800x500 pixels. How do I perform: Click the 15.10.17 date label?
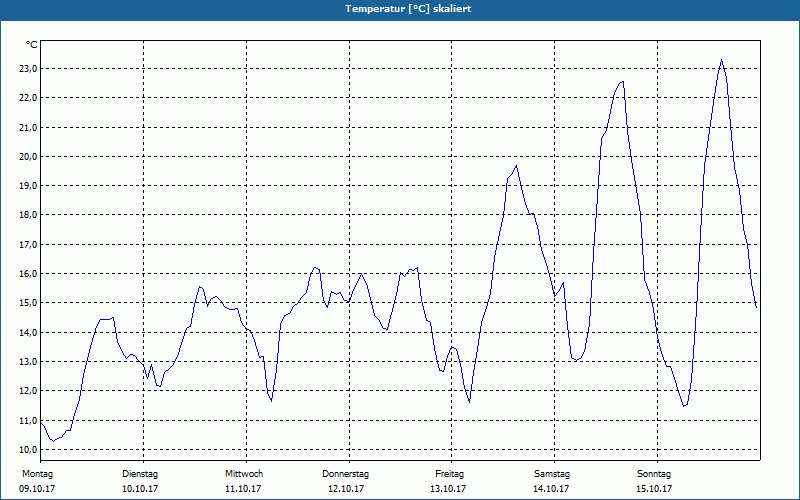pyautogui.click(x=654, y=489)
